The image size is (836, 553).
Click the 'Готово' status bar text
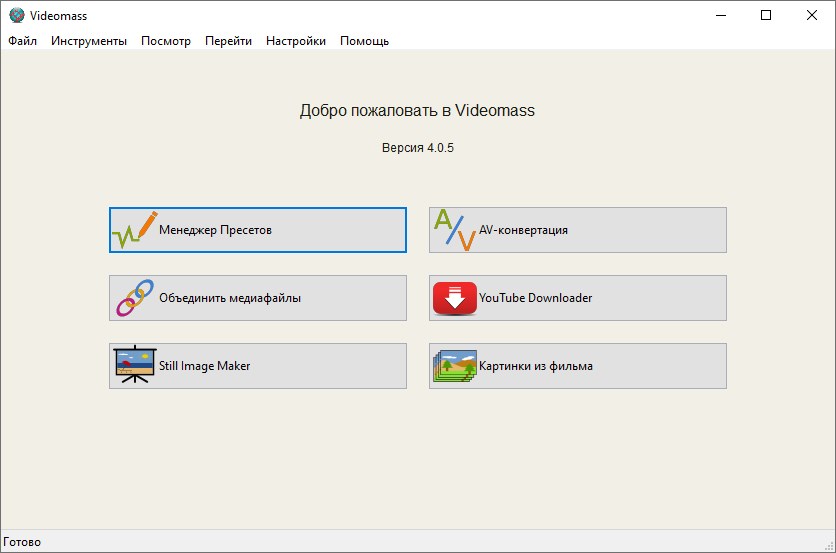pyautogui.click(x=22, y=542)
